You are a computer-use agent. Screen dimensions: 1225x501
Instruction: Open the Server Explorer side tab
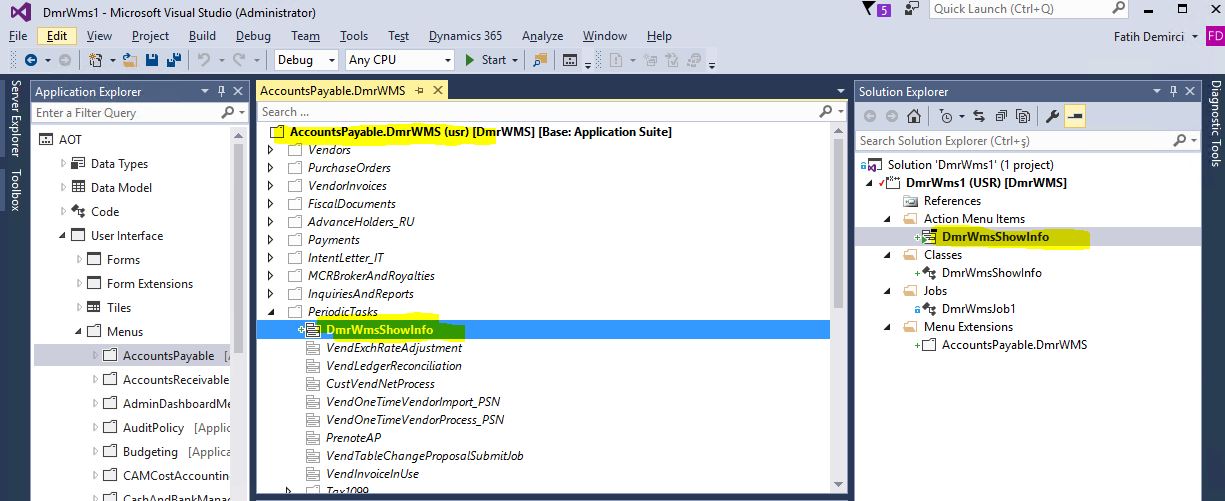tap(14, 120)
